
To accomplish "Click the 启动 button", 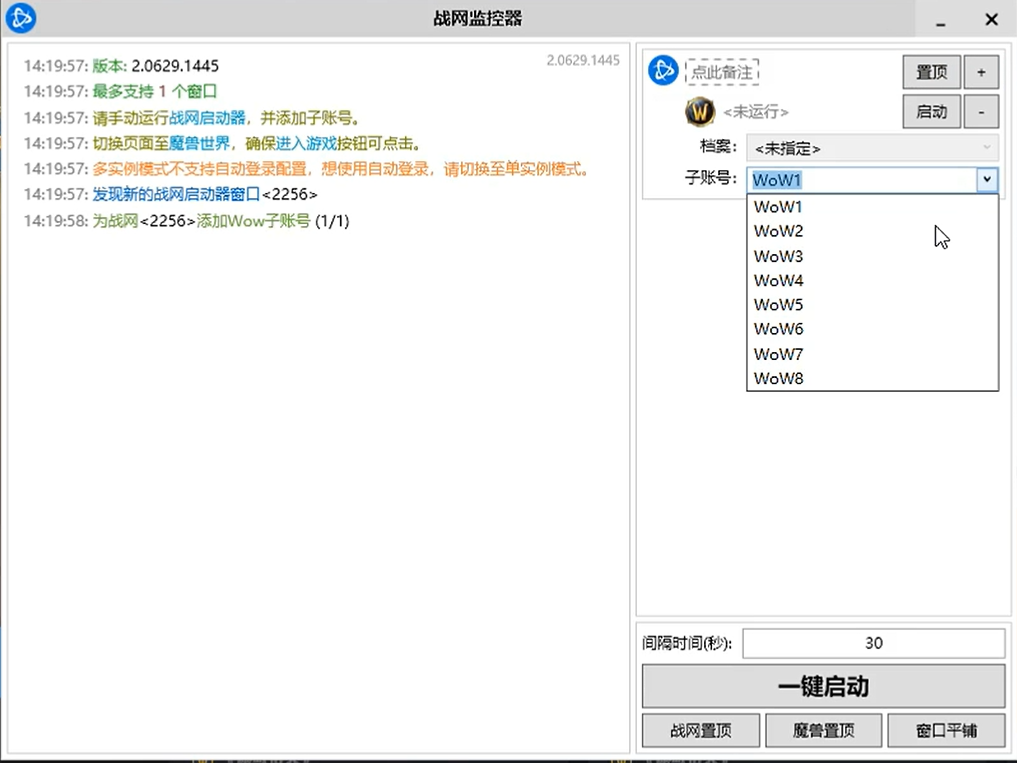I will (x=931, y=112).
